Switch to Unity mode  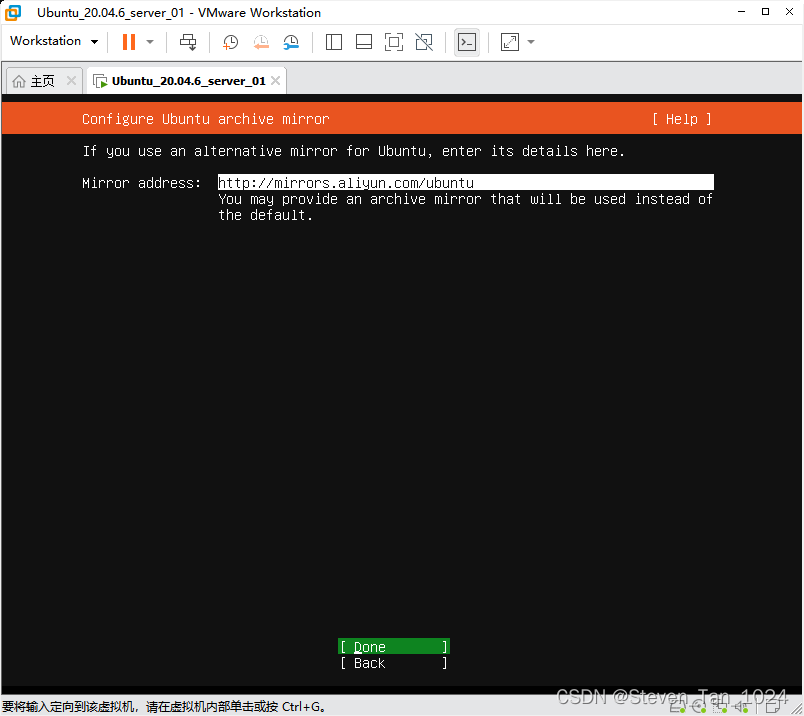424,42
